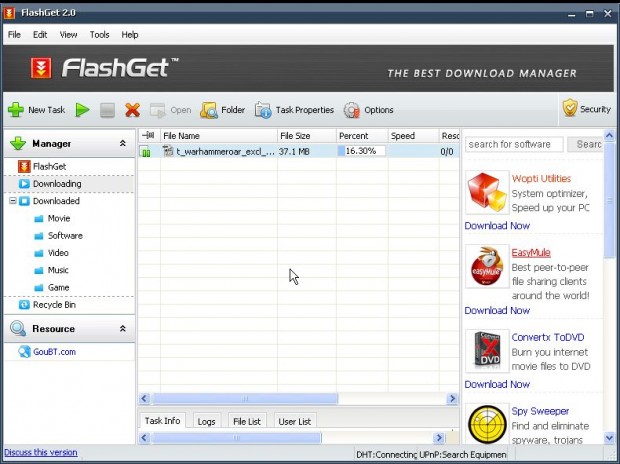Open the Spy Sweeper link
This screenshot has width=620, height=464.
click(x=540, y=411)
